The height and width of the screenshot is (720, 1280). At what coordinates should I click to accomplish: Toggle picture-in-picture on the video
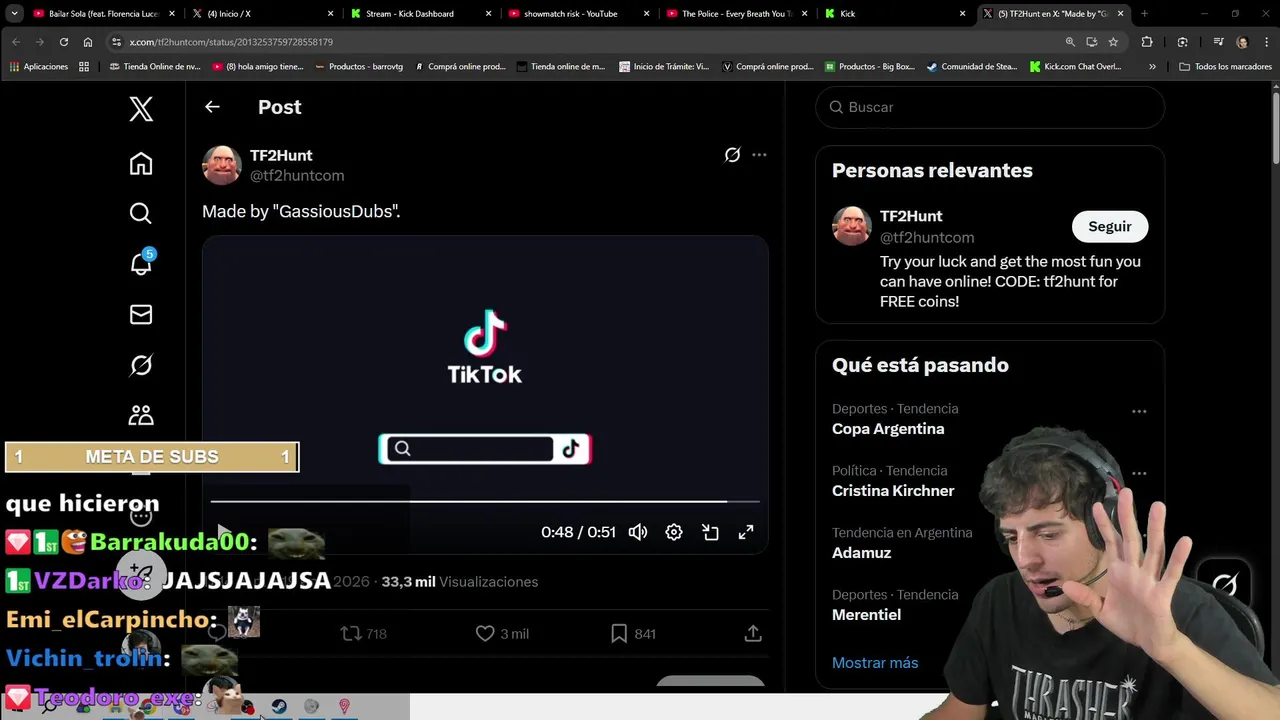[x=710, y=532]
